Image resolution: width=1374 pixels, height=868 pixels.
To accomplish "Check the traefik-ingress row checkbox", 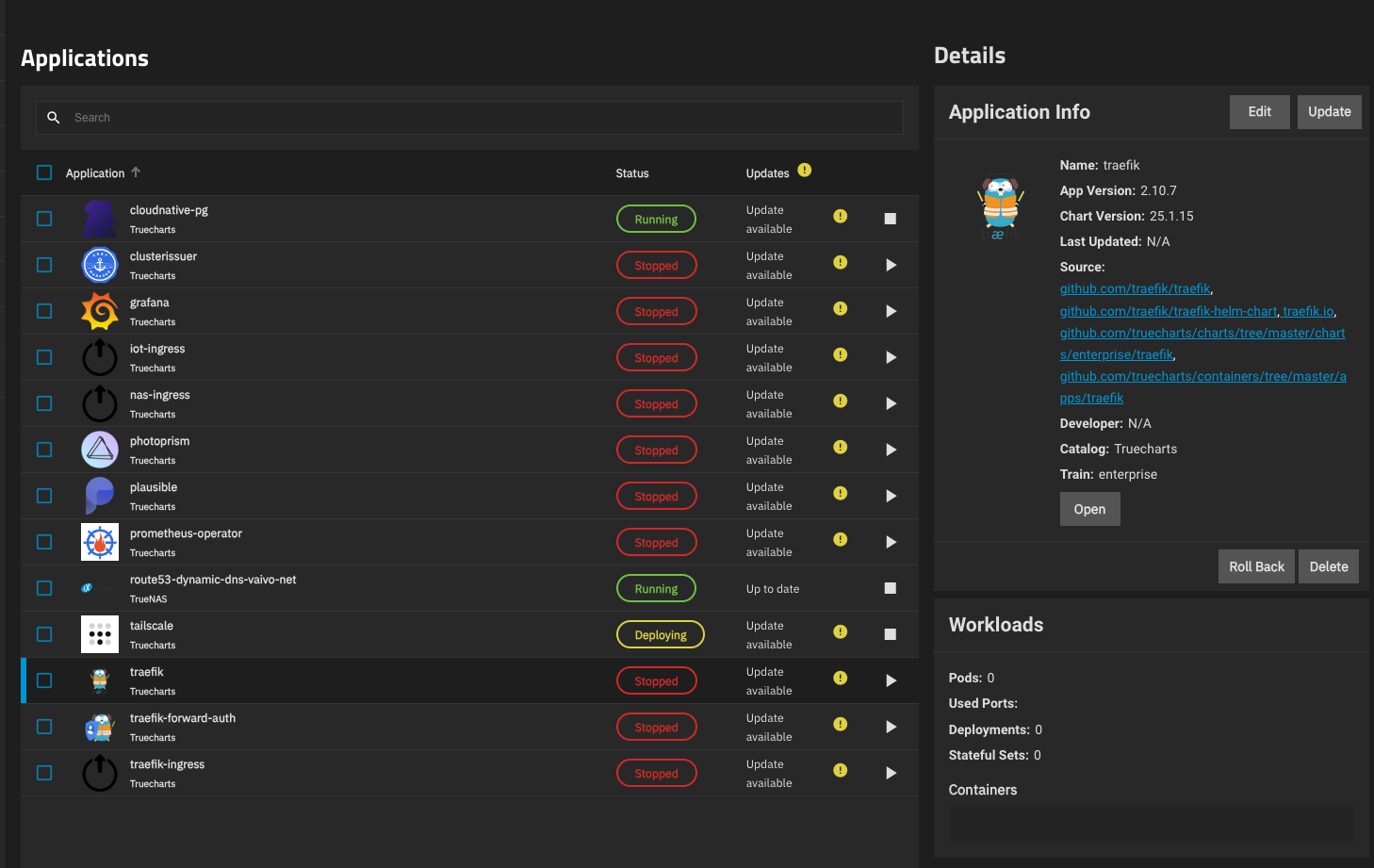I will point(44,773).
